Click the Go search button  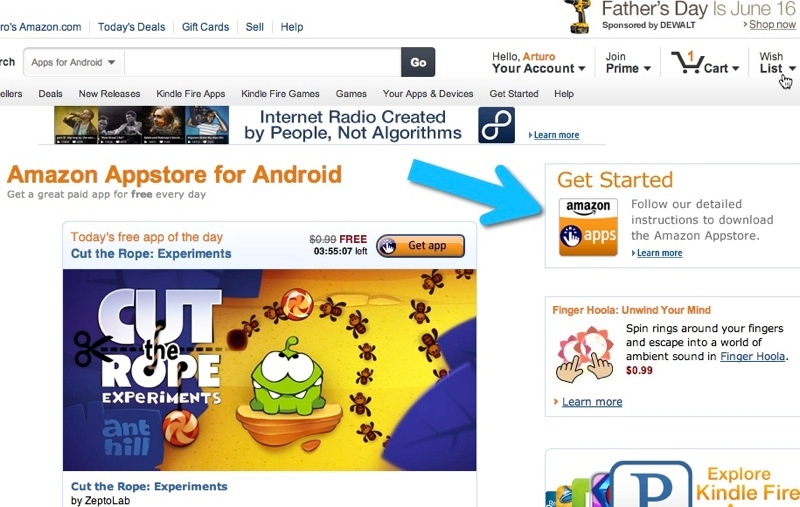point(418,62)
